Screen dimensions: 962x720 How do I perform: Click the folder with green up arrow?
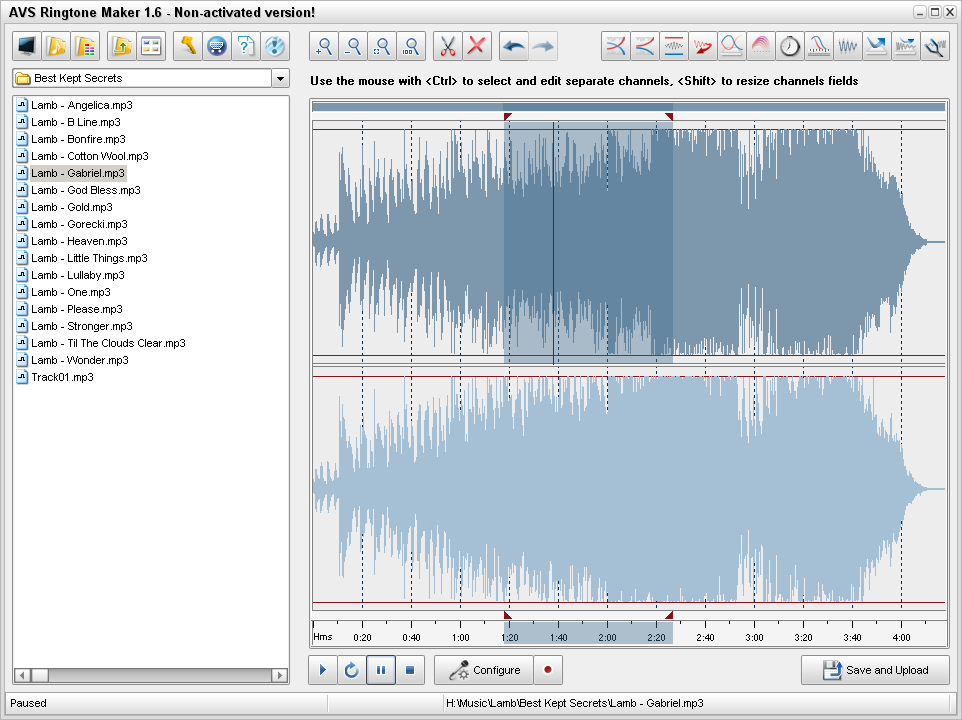(x=121, y=46)
